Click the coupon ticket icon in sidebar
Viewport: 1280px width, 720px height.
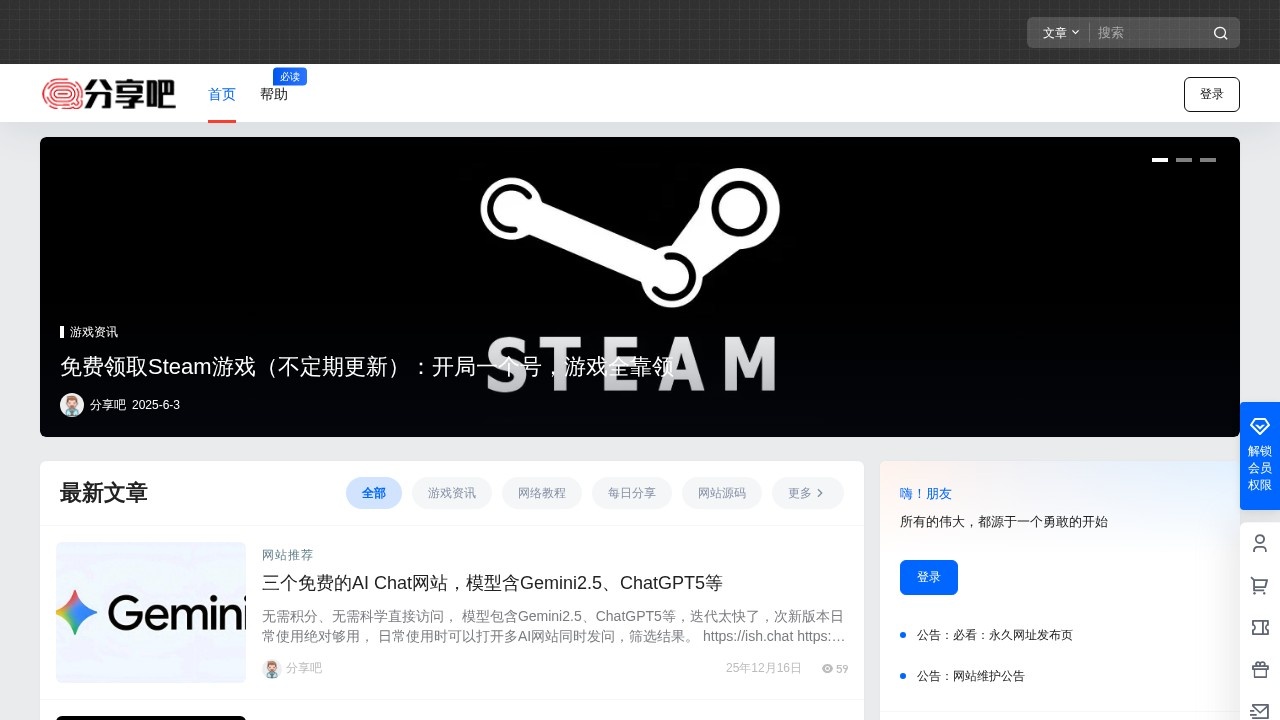coord(1259,627)
